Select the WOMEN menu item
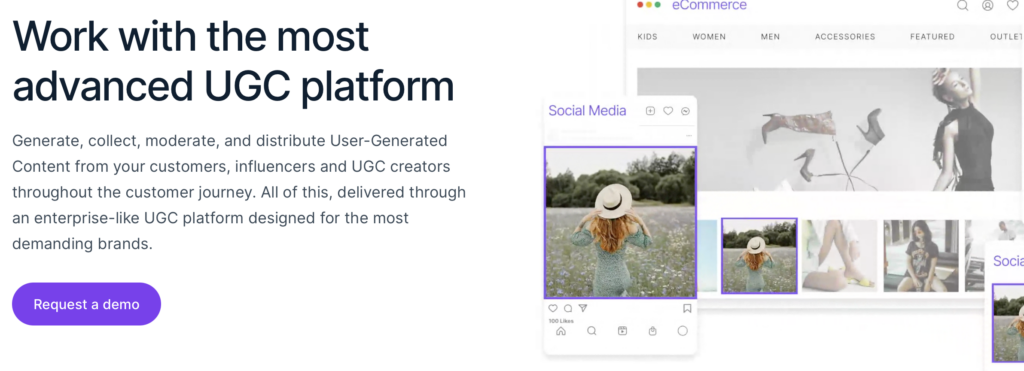This screenshot has width=1024, height=371. 709,37
